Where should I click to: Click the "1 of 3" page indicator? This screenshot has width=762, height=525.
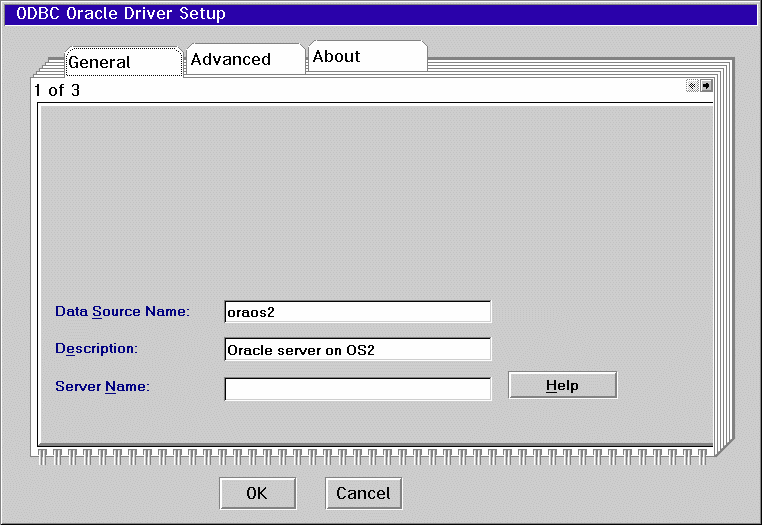point(57,90)
